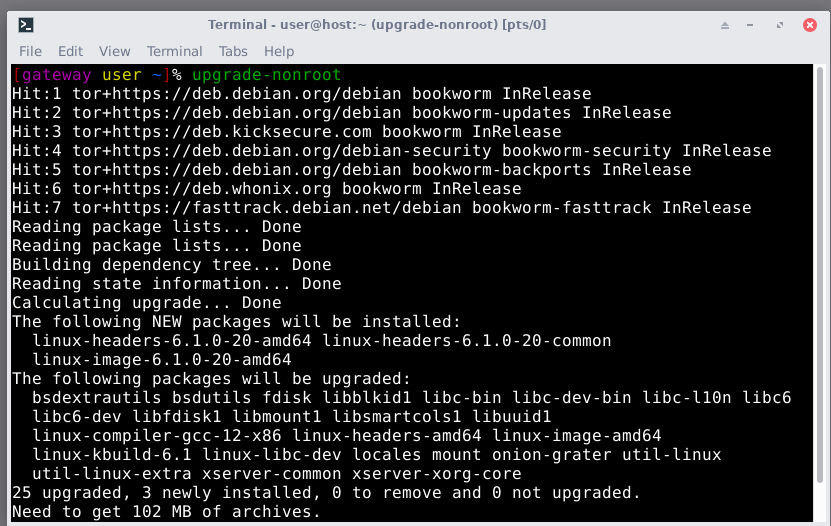Click 'Building dependency tree... Done' line
The height and width of the screenshot is (526, 831).
coord(172,264)
